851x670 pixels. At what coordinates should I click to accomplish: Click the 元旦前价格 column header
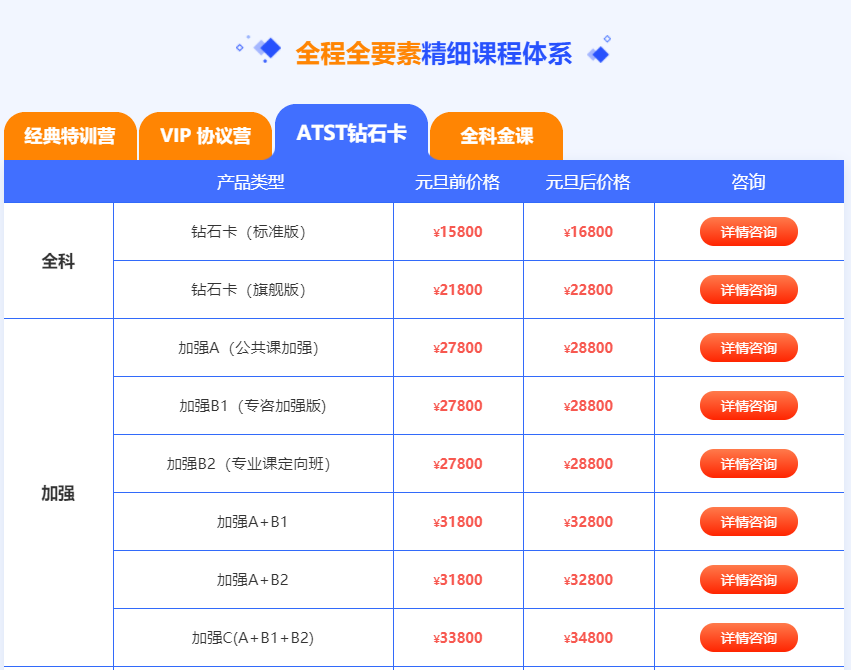[x=458, y=182]
